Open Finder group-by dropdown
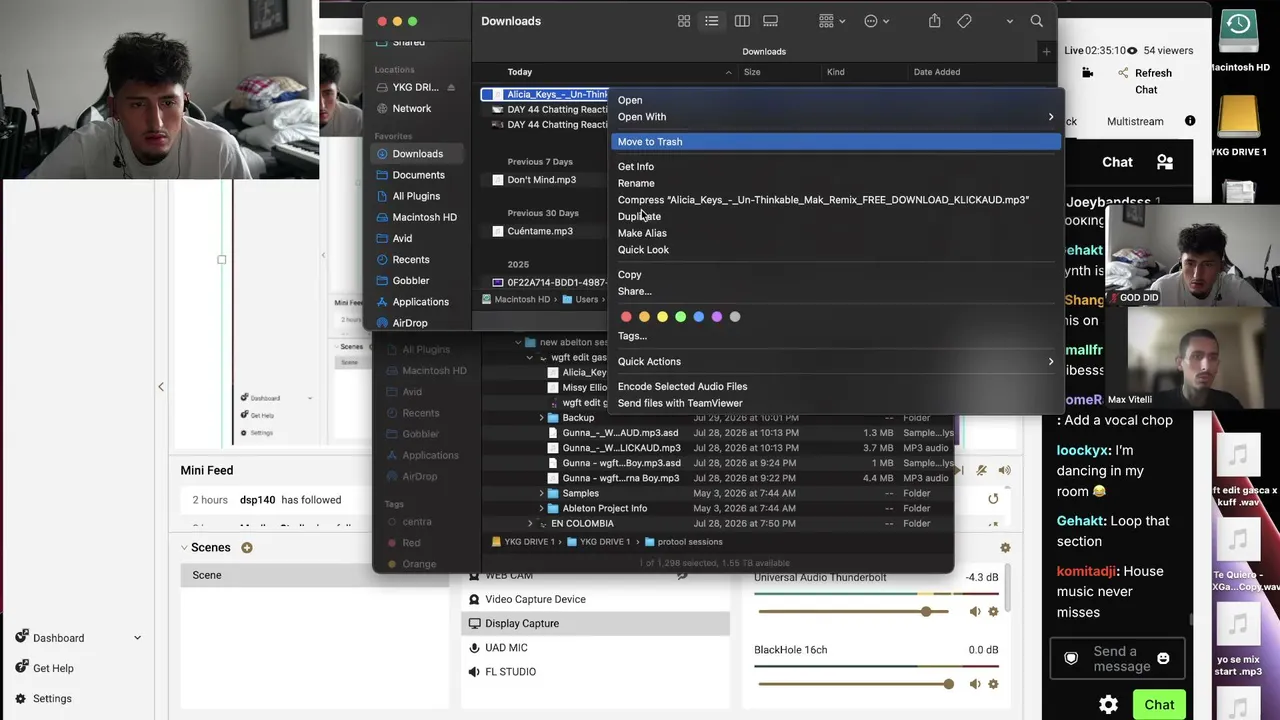 pos(832,21)
